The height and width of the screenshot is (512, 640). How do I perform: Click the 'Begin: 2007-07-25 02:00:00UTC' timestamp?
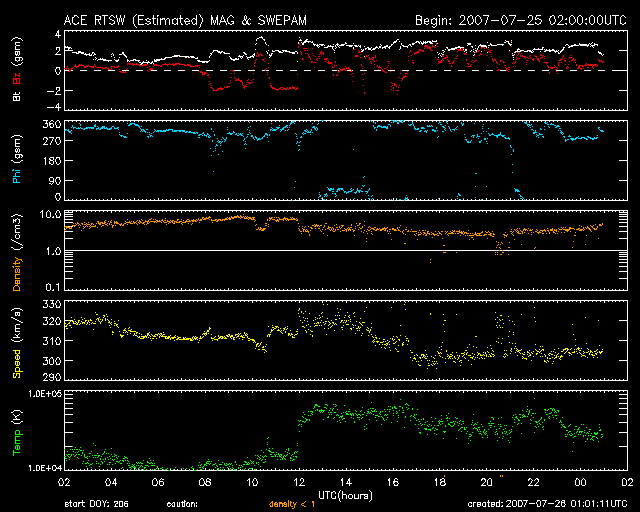(521, 21)
